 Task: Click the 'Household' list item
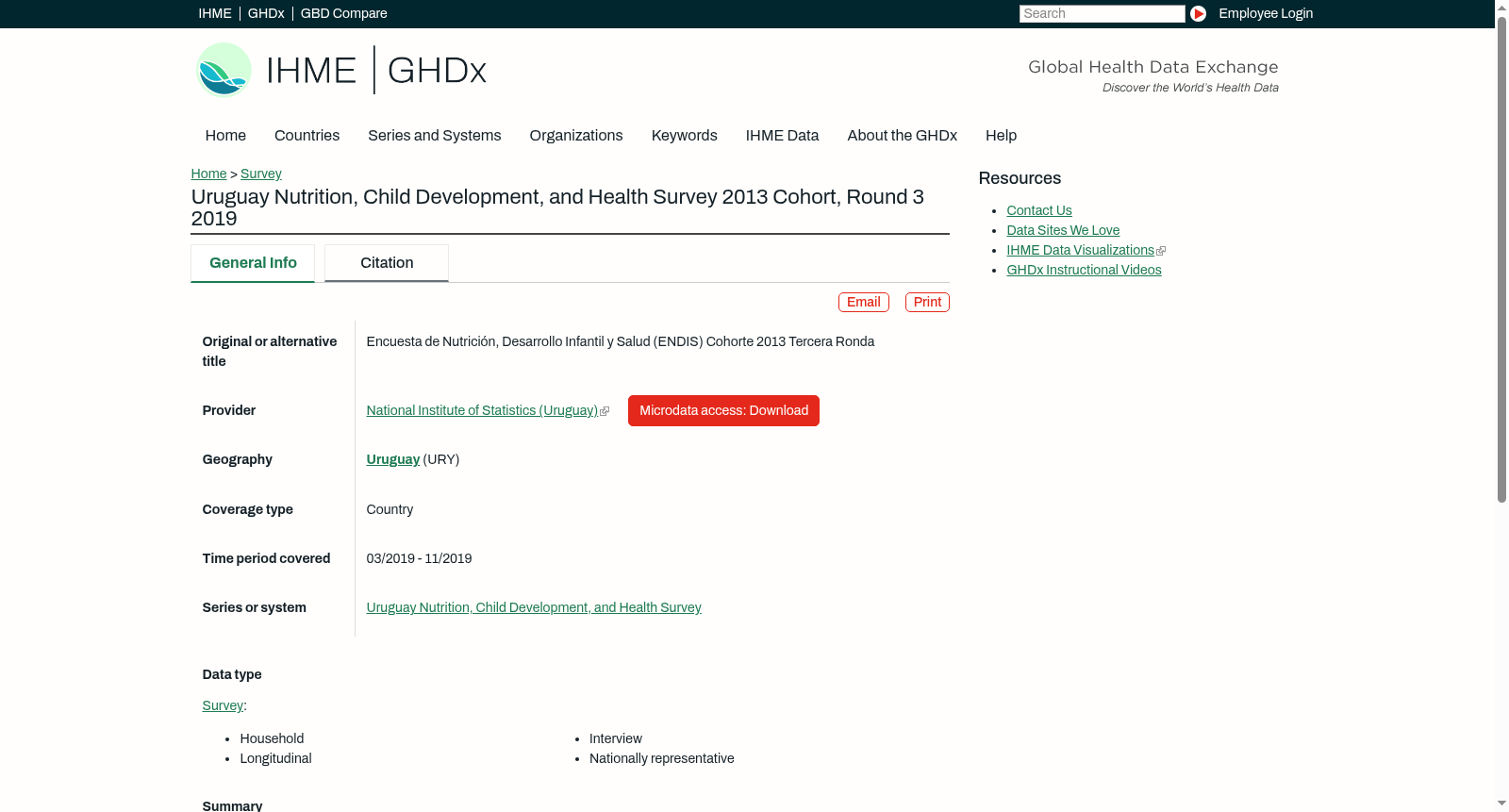272,738
